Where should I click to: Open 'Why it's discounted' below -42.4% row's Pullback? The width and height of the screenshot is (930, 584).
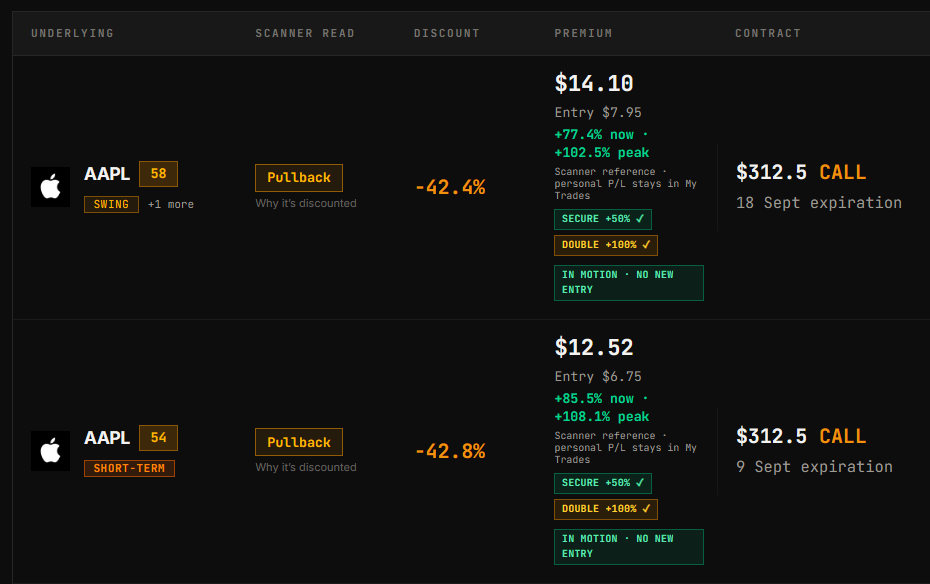(306, 203)
